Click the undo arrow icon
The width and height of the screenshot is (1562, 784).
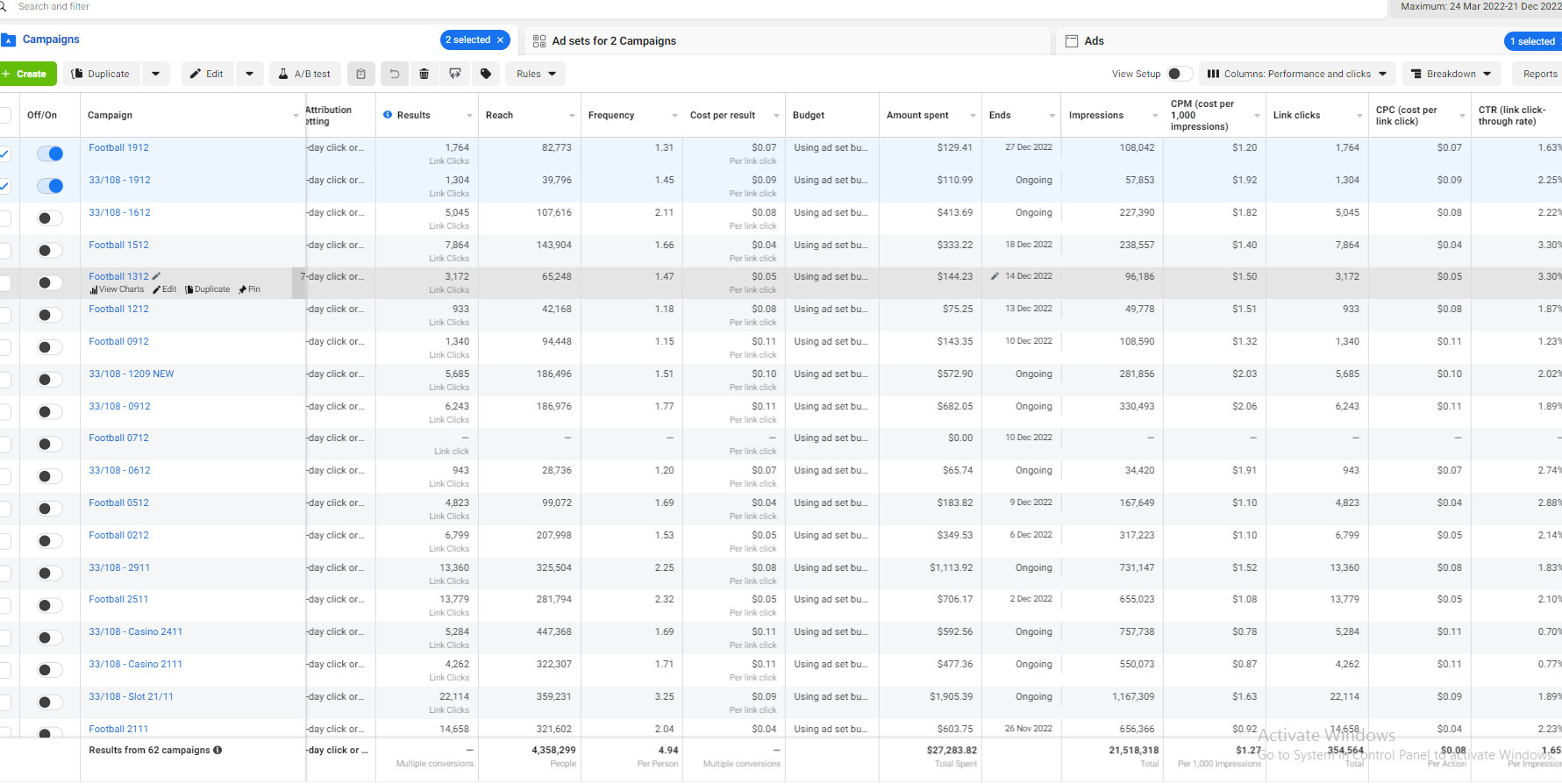(x=395, y=74)
